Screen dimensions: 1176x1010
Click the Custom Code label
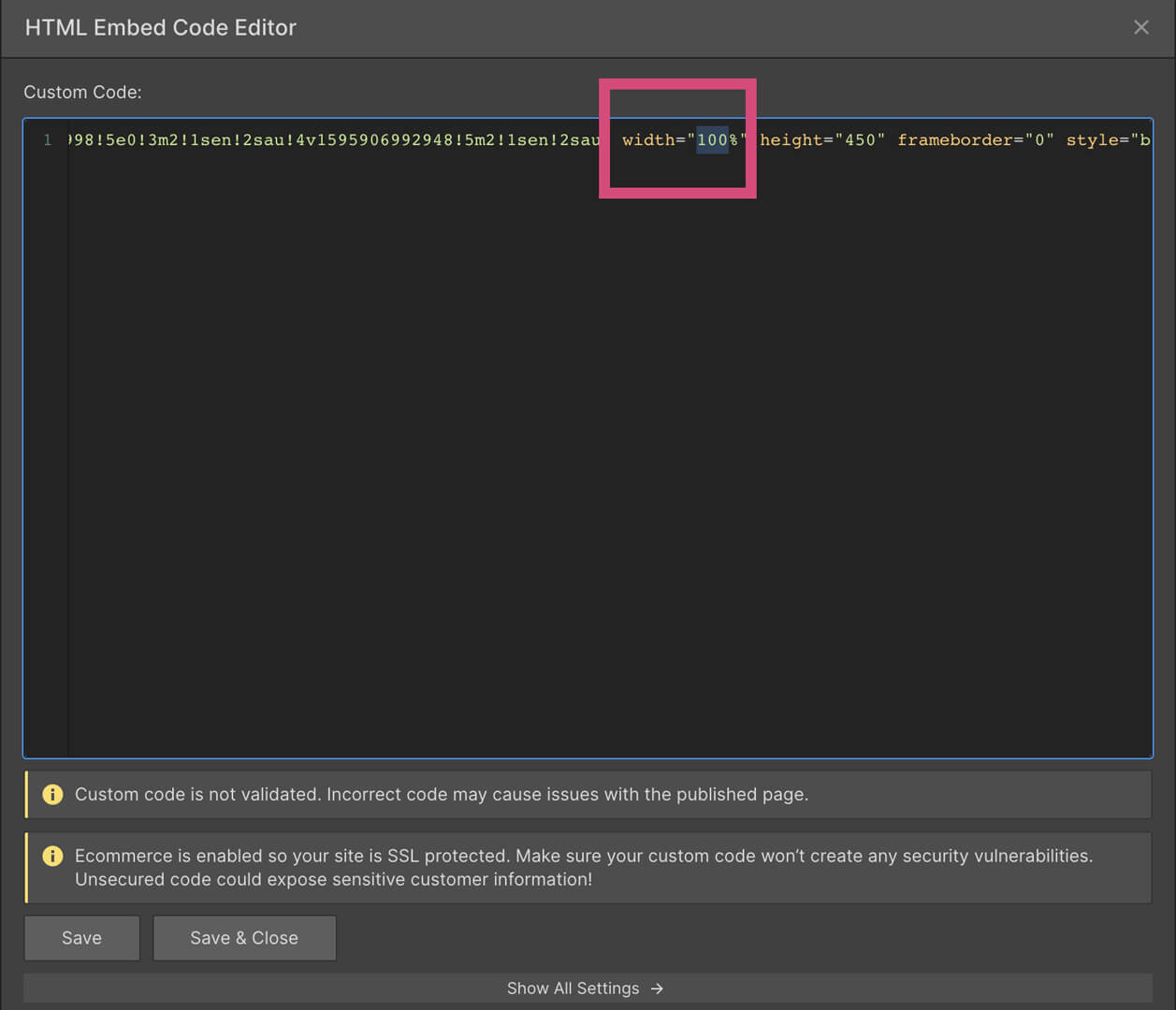coord(82,92)
